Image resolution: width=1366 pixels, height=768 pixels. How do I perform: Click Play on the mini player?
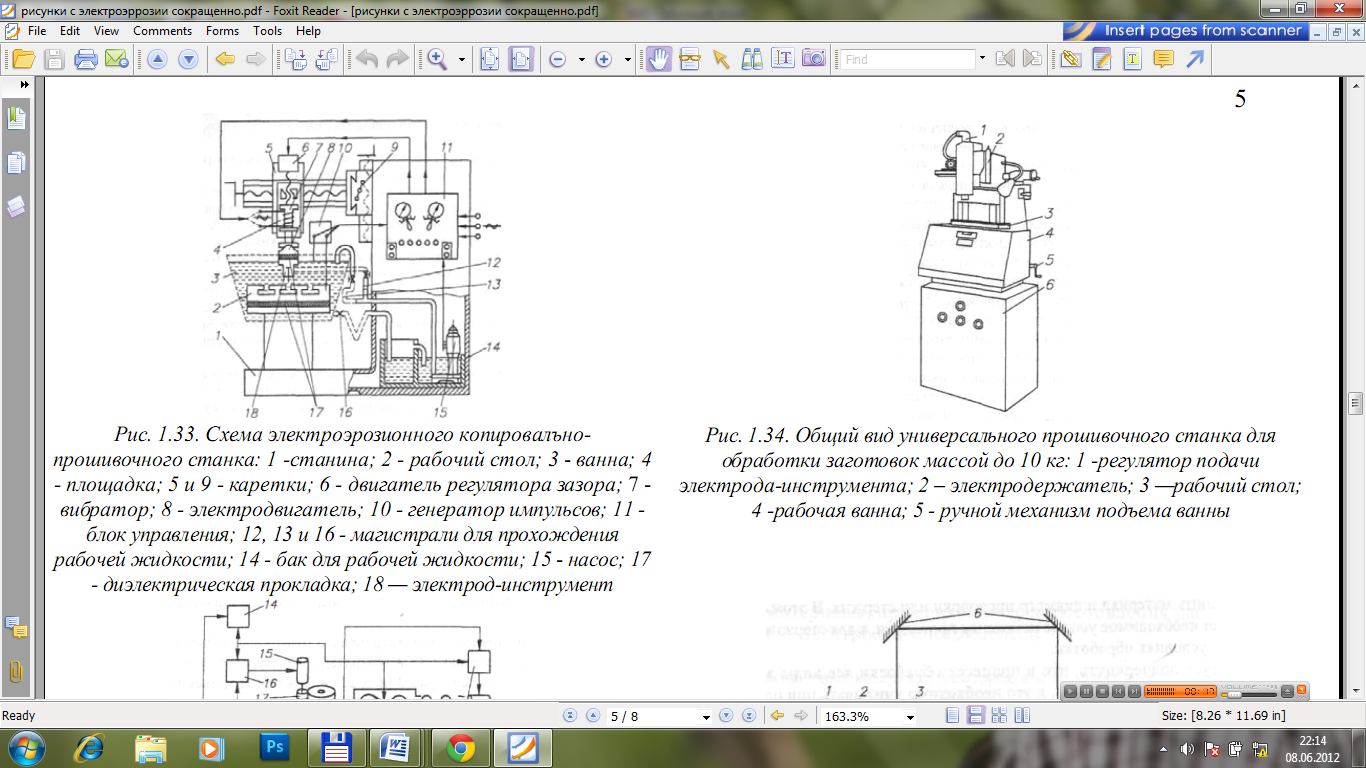pos(1071,690)
